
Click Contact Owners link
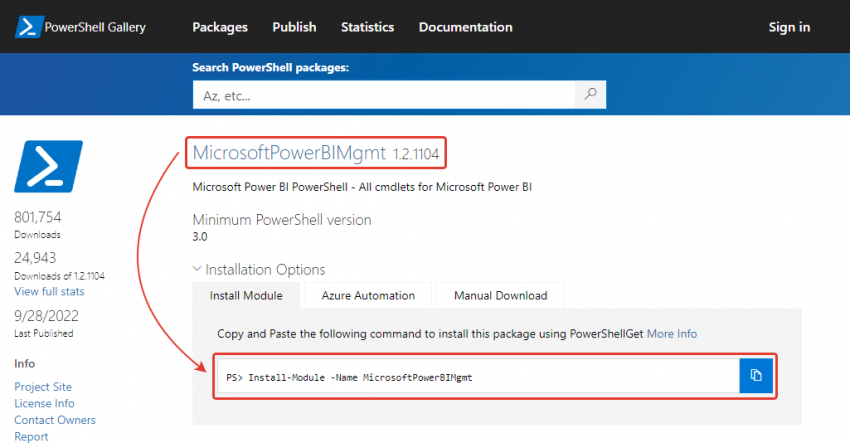(x=55, y=420)
